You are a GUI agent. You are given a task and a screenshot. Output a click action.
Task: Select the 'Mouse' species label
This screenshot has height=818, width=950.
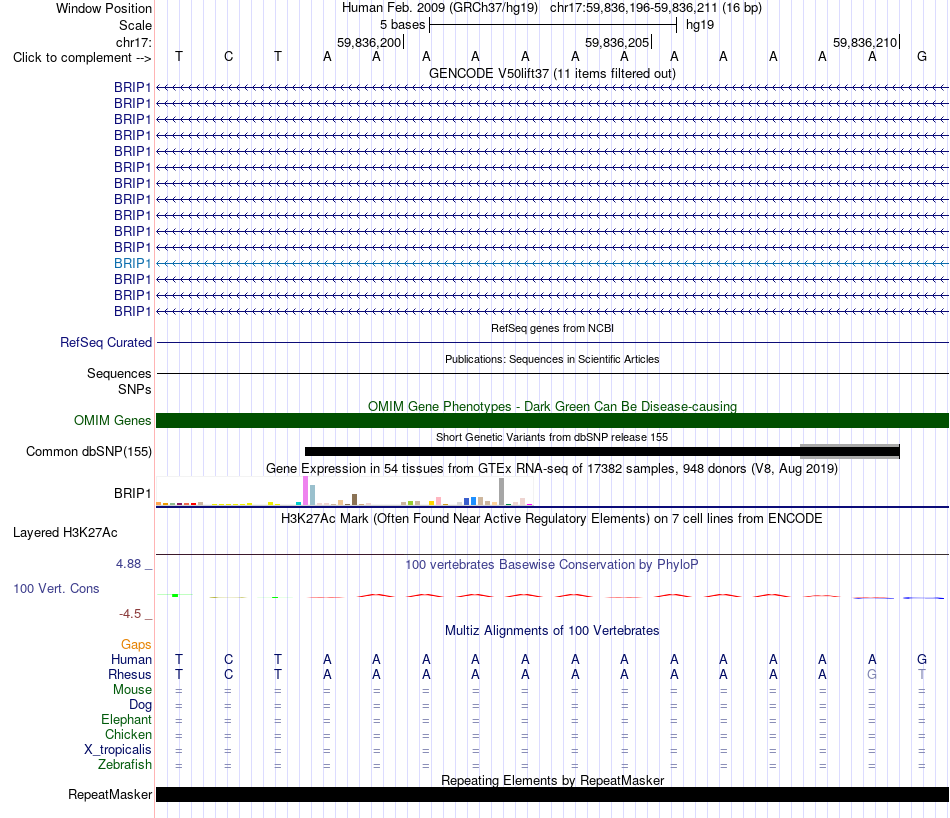point(132,690)
